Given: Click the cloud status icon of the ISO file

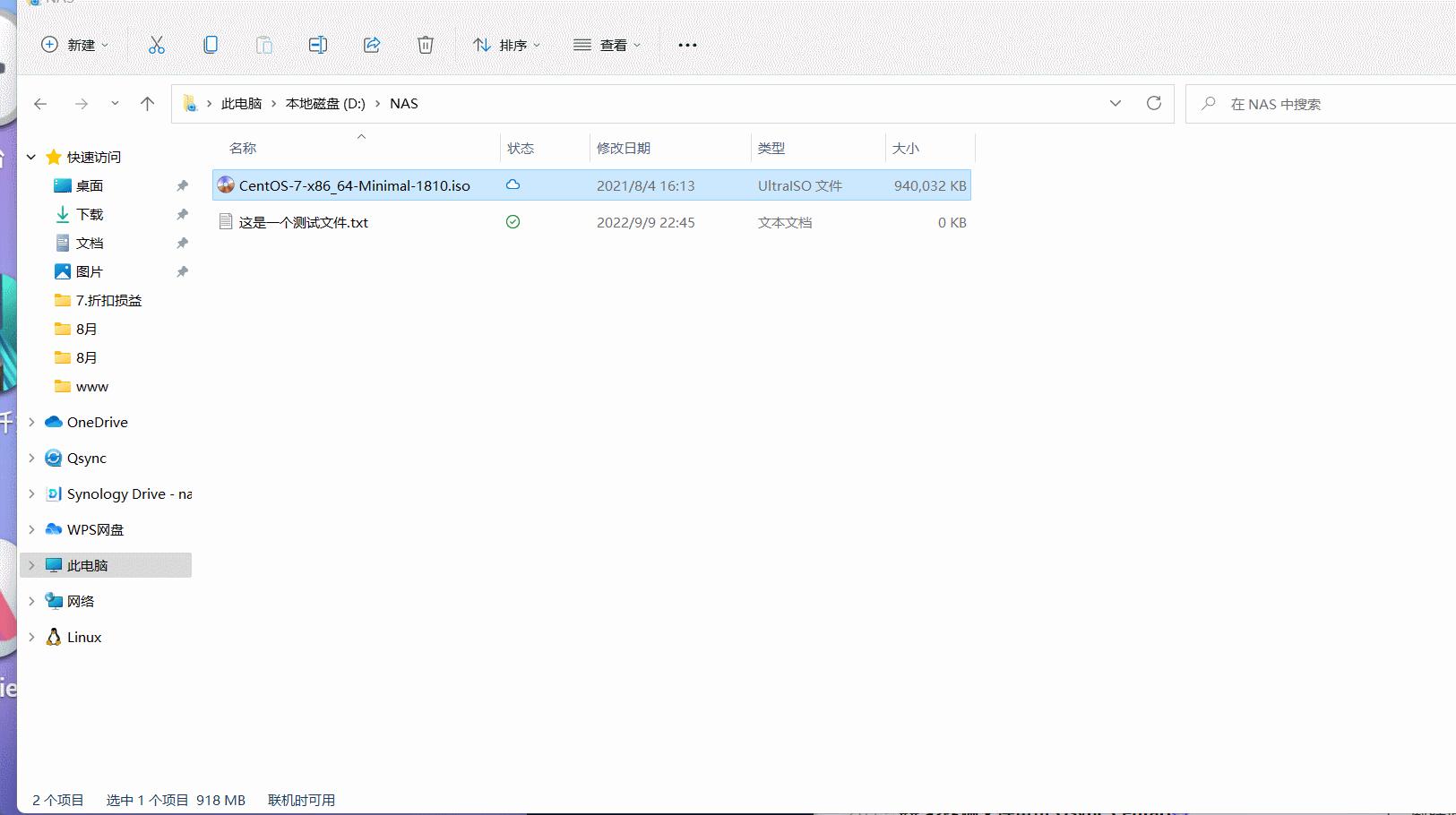Looking at the screenshot, I should 513,185.
